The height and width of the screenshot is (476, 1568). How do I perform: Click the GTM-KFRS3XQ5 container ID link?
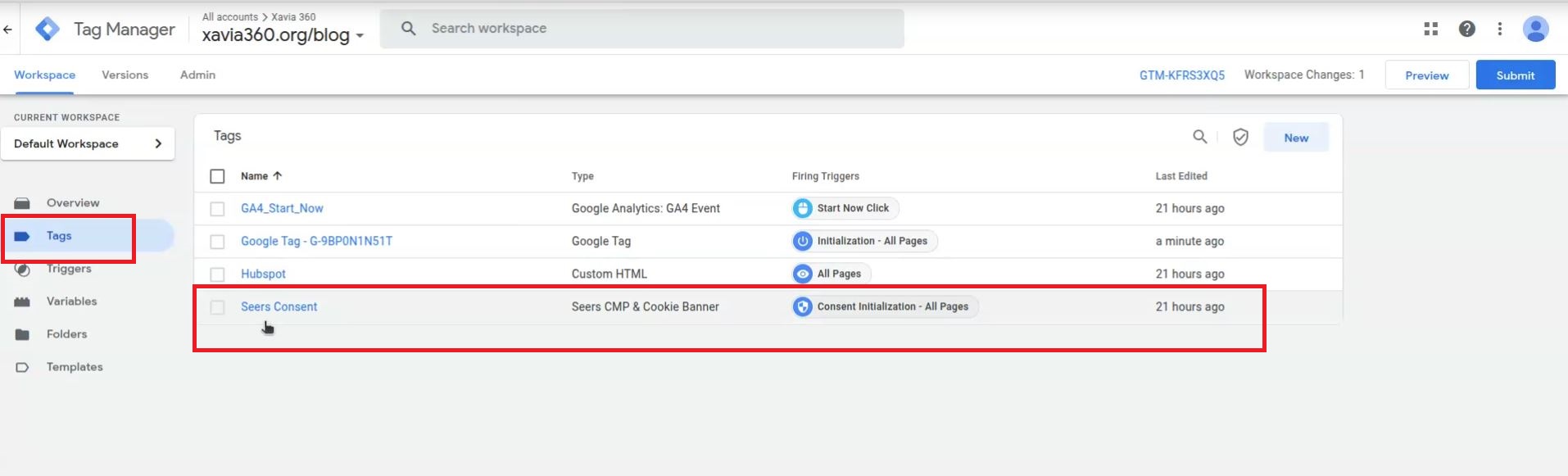1181,75
